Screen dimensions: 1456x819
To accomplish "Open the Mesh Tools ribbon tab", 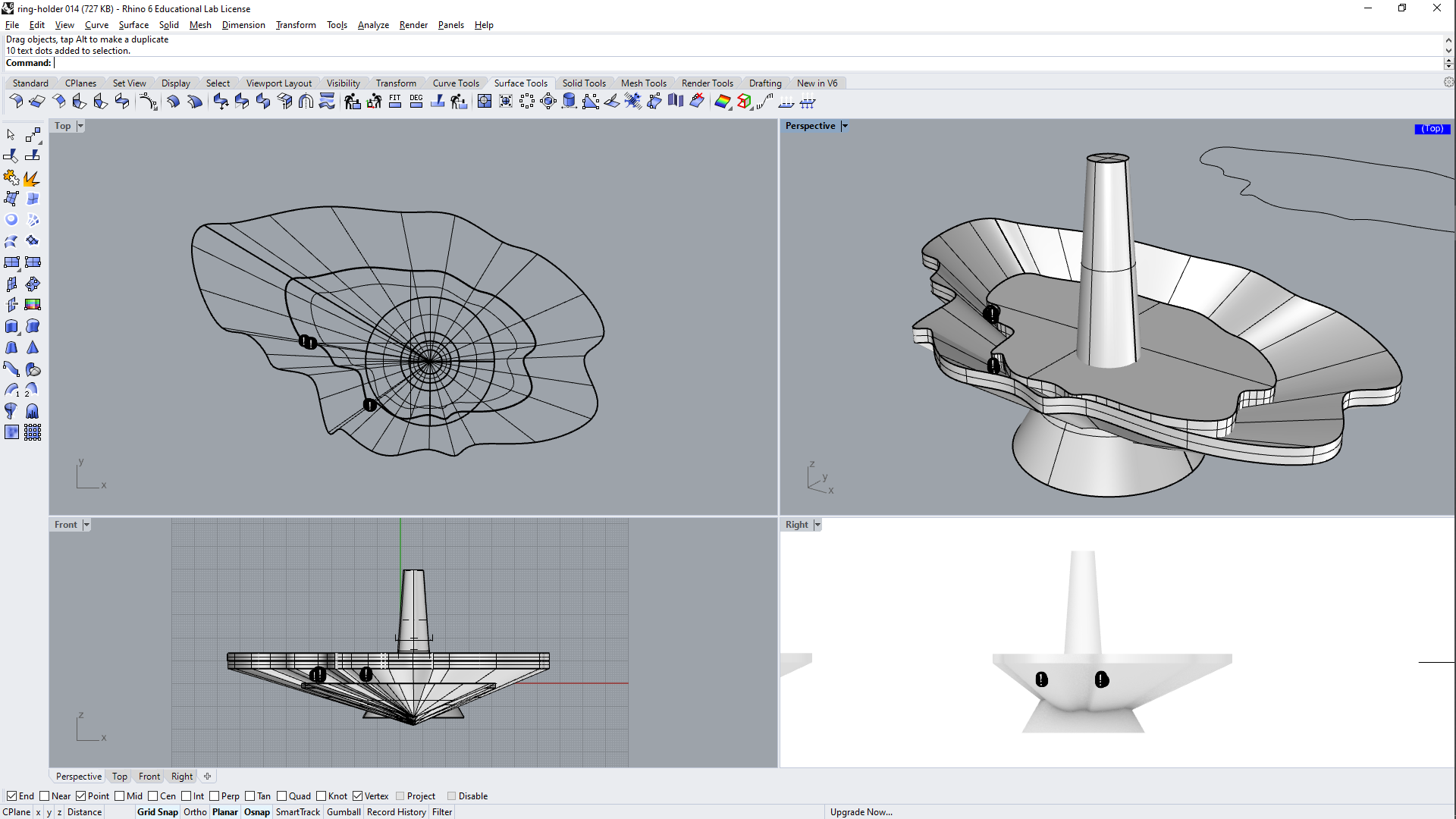I will click(643, 83).
